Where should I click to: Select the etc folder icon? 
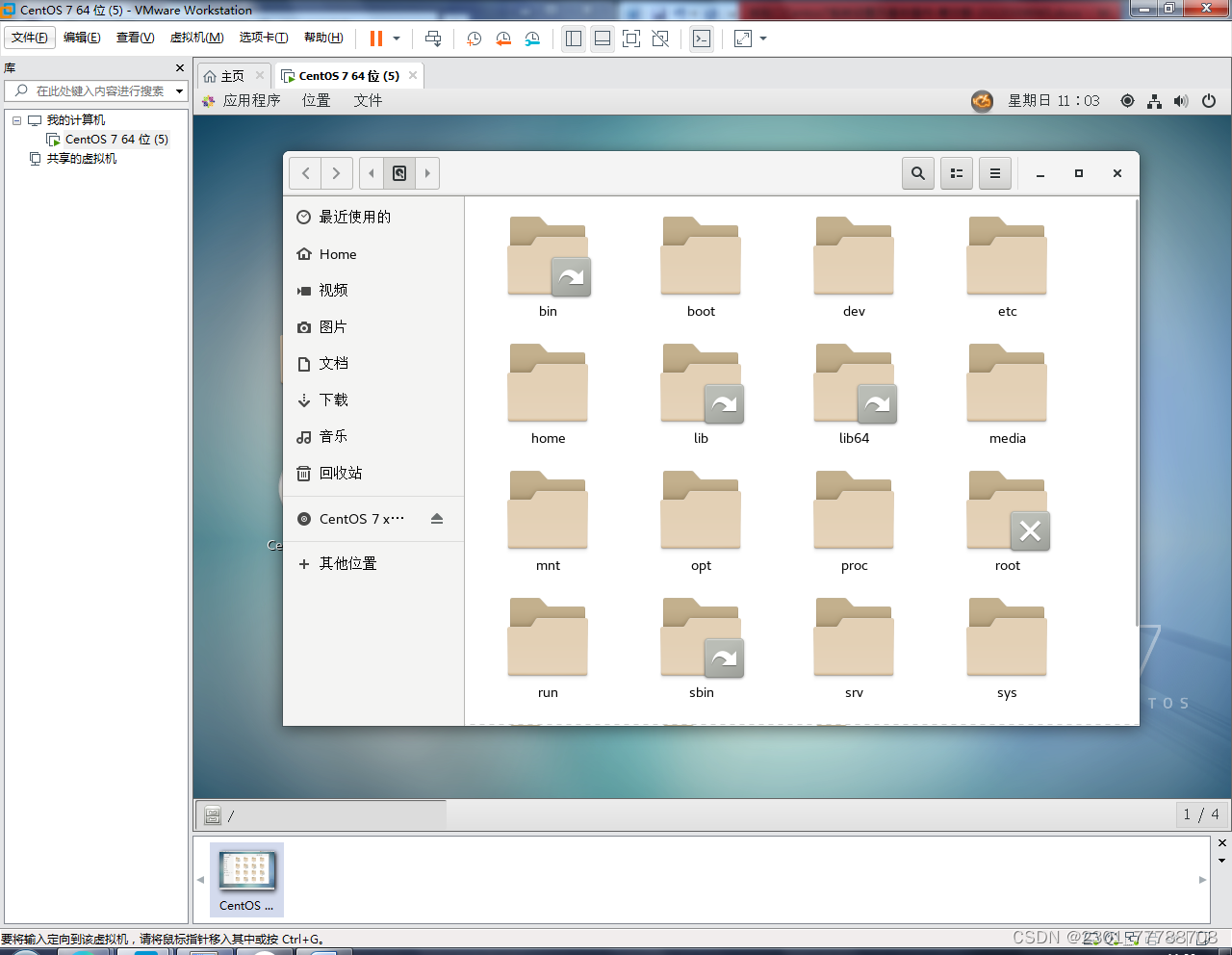tap(1007, 256)
